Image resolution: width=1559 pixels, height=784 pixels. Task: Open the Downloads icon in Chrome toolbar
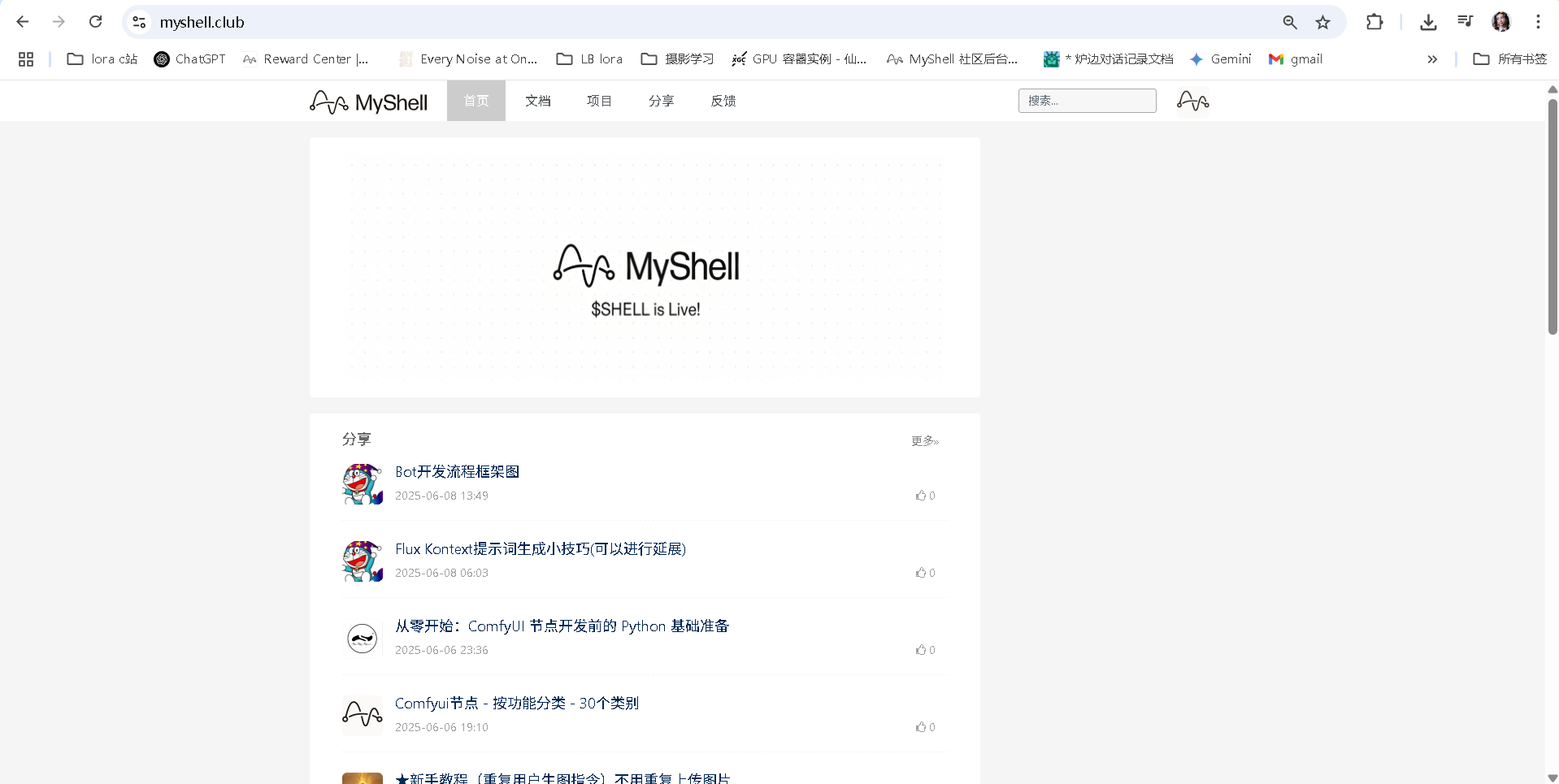[1428, 22]
